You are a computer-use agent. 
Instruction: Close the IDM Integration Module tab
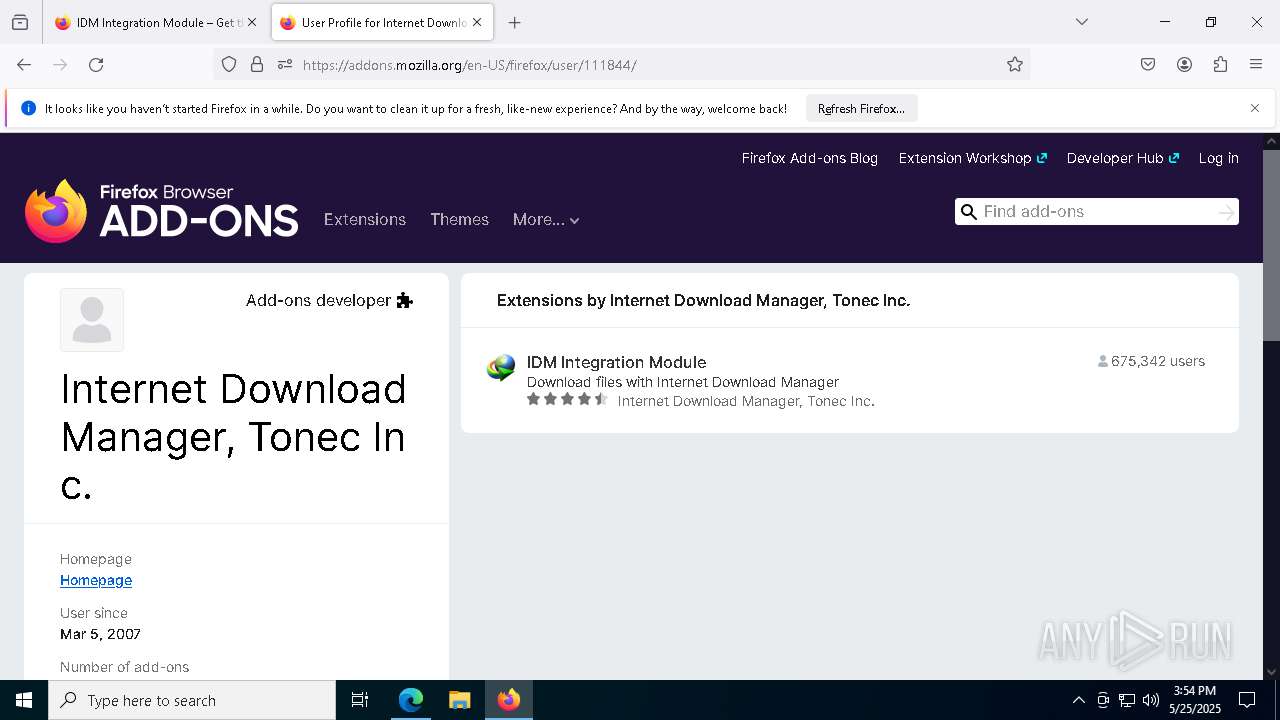point(252,22)
